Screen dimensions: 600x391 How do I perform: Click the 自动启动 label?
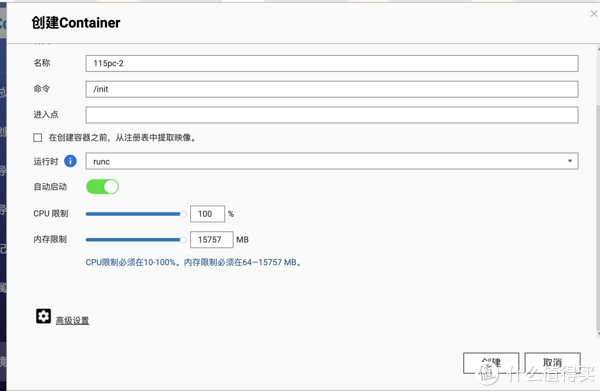coord(50,187)
